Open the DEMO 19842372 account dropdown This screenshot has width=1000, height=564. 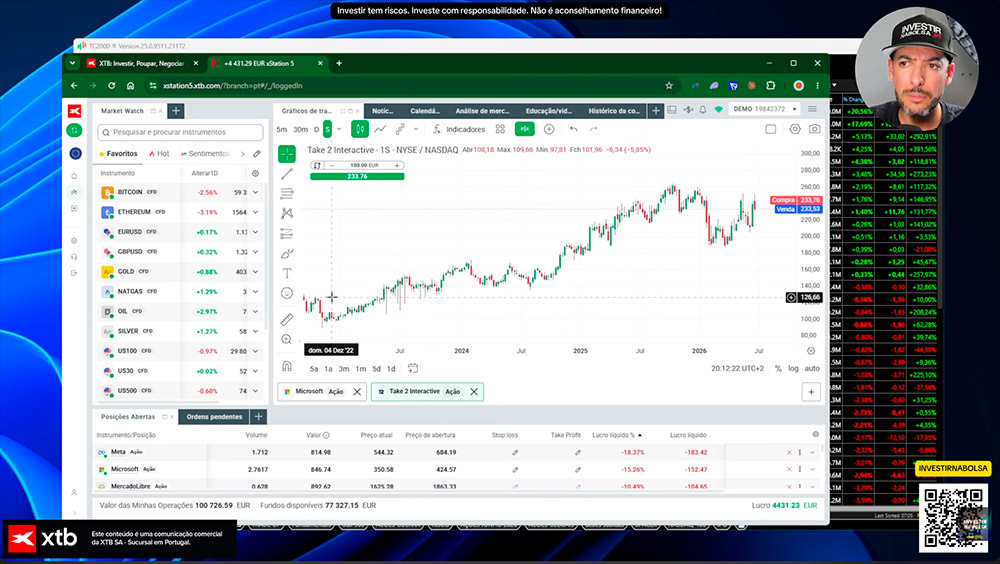pos(764,109)
